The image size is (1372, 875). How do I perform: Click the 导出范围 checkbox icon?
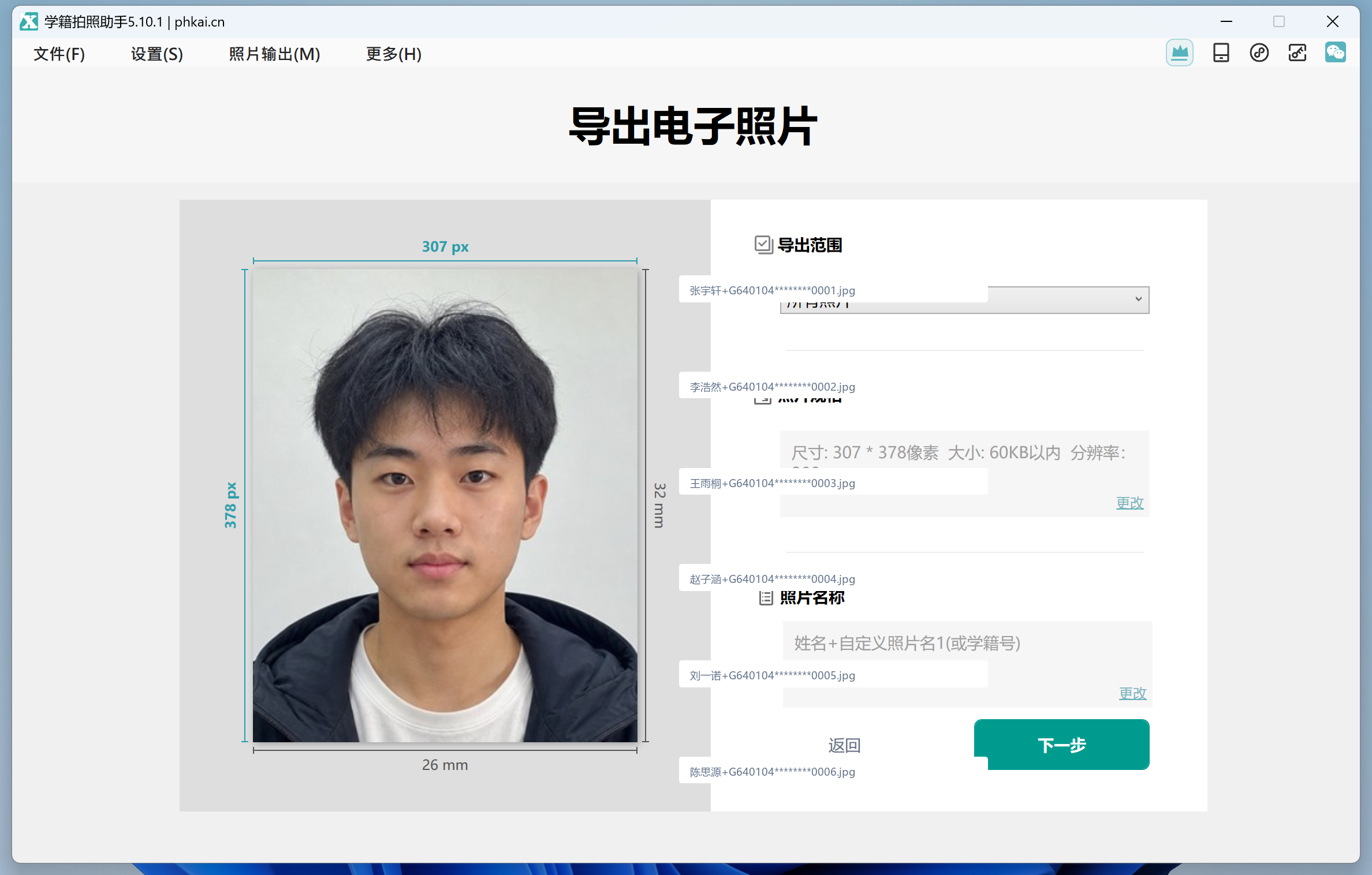click(x=763, y=245)
